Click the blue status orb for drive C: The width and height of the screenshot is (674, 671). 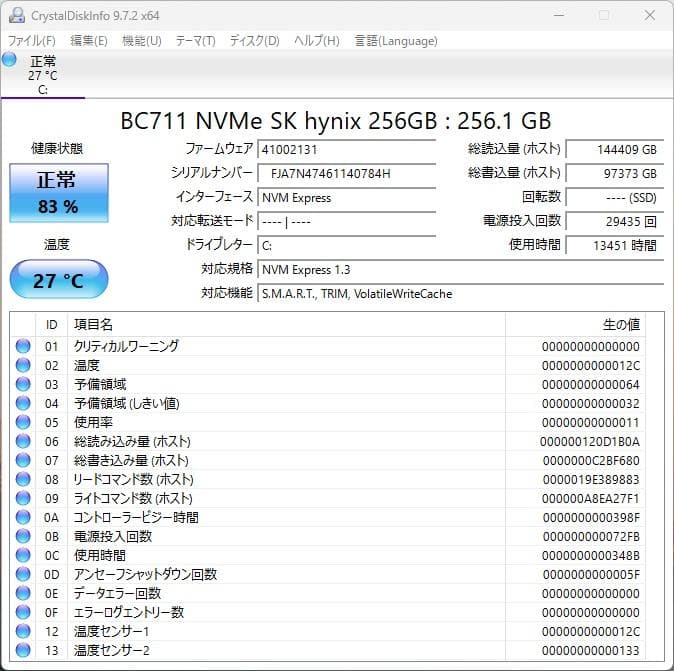9,59
